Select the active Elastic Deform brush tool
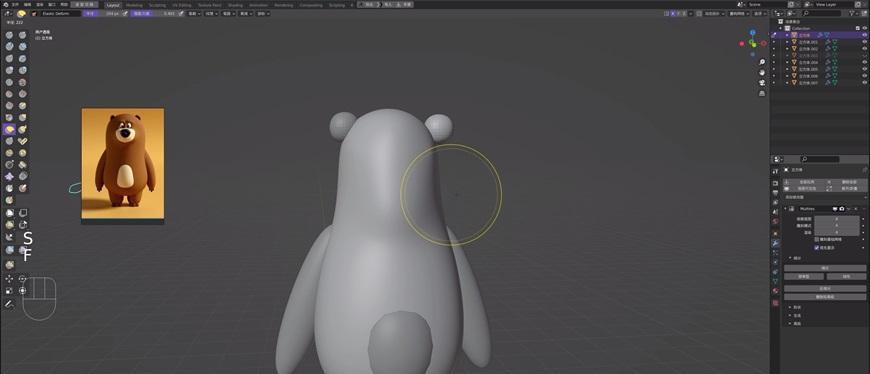Screen dimensions: 870x374 tap(9, 129)
